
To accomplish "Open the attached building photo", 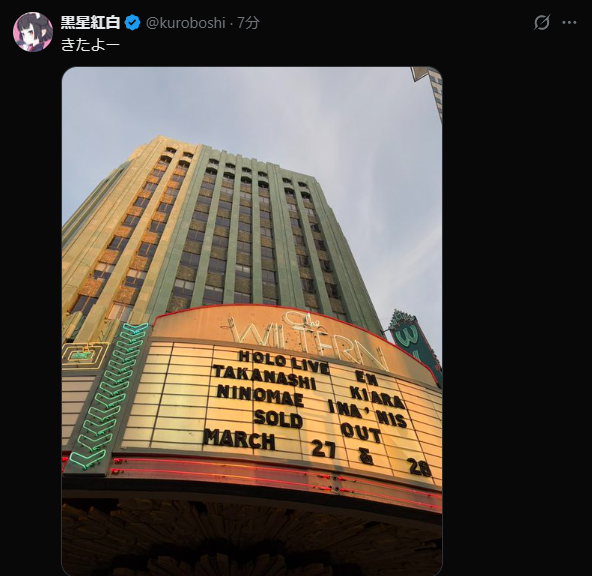I will pyautogui.click(x=252, y=321).
